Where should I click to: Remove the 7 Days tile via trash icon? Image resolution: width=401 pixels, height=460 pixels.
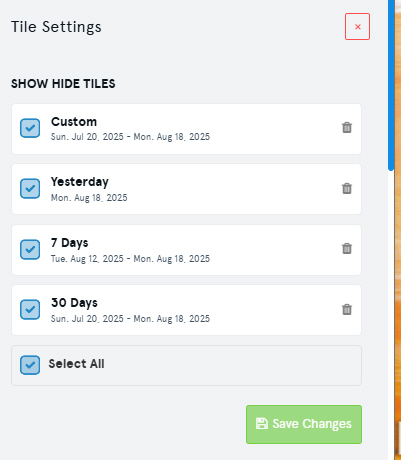(x=347, y=248)
